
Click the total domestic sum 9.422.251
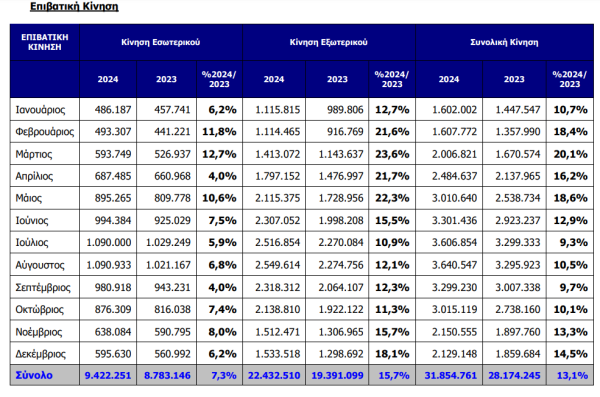(108, 376)
